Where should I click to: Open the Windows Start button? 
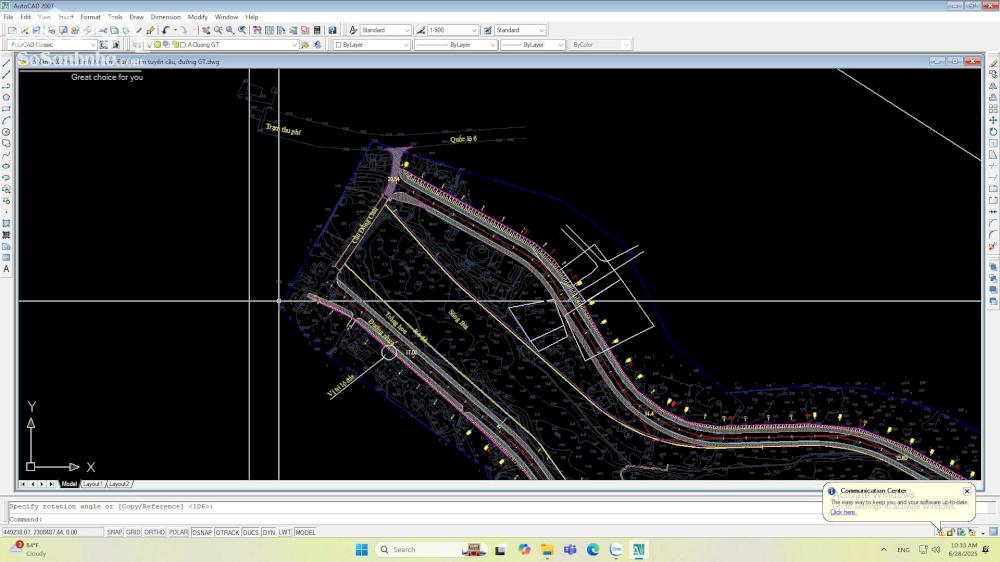[x=361, y=549]
